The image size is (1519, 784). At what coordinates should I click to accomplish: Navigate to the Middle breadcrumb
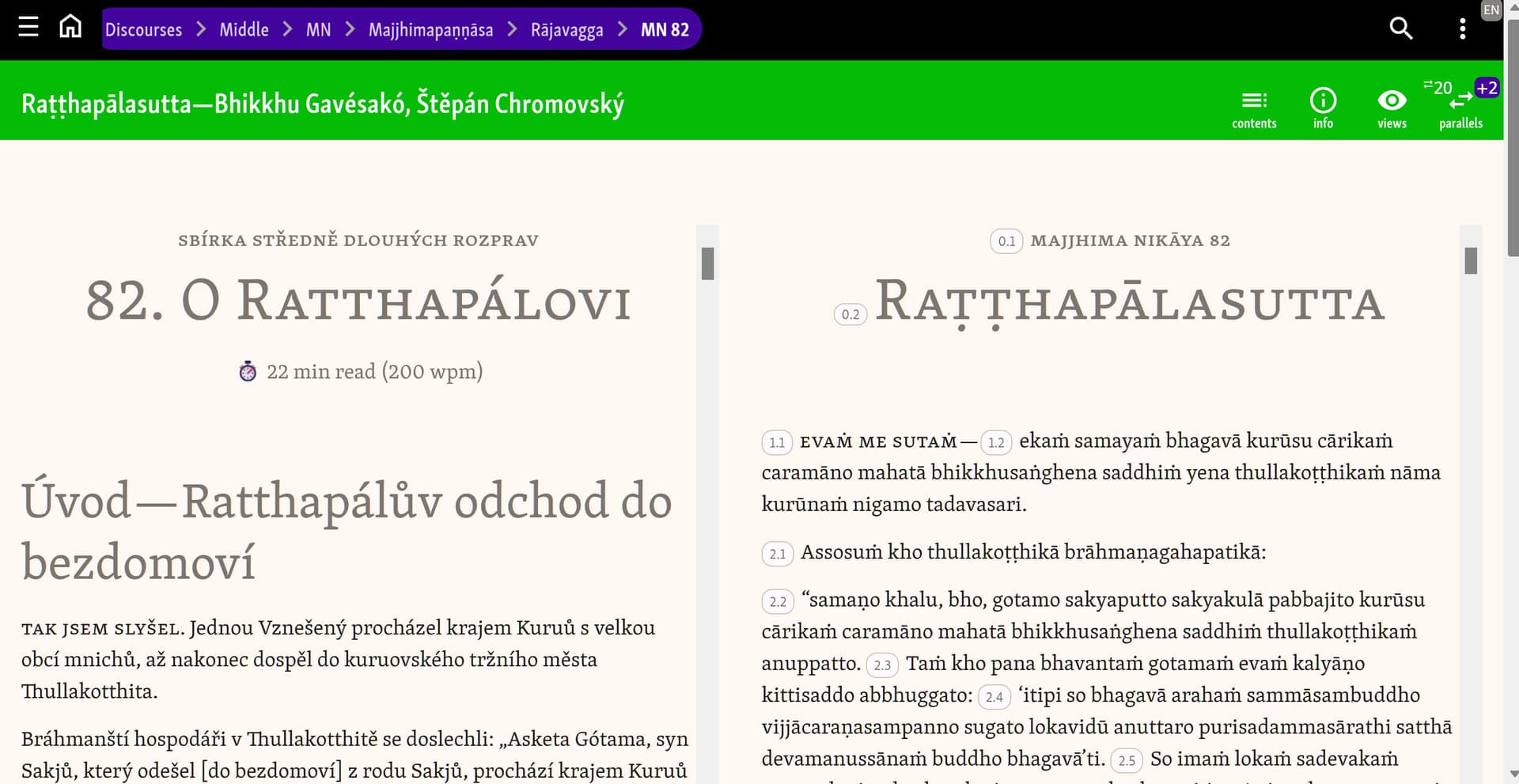[x=244, y=30]
